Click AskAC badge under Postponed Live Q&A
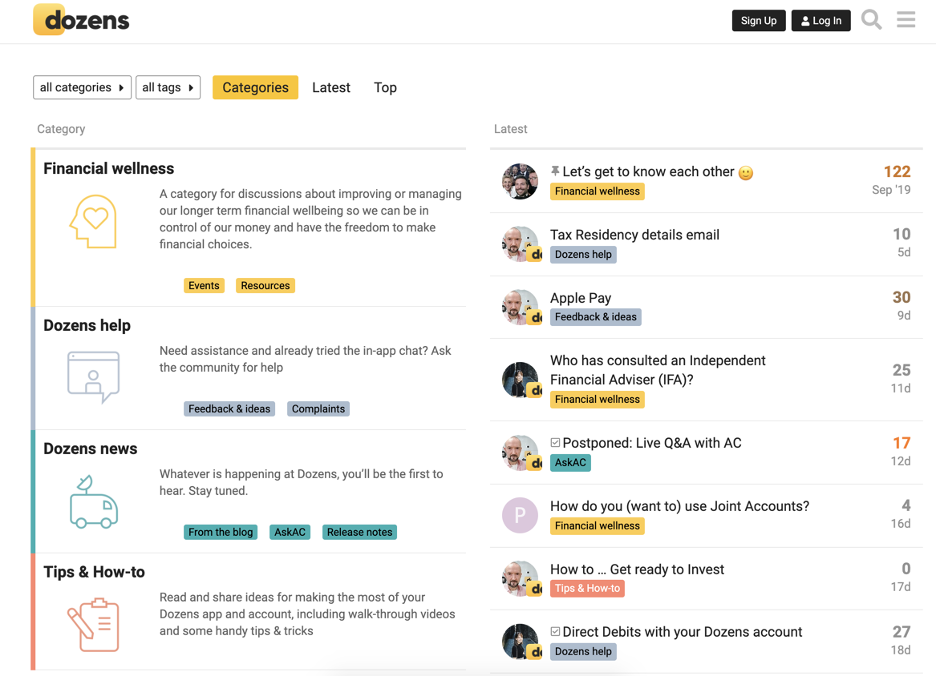 click(570, 462)
